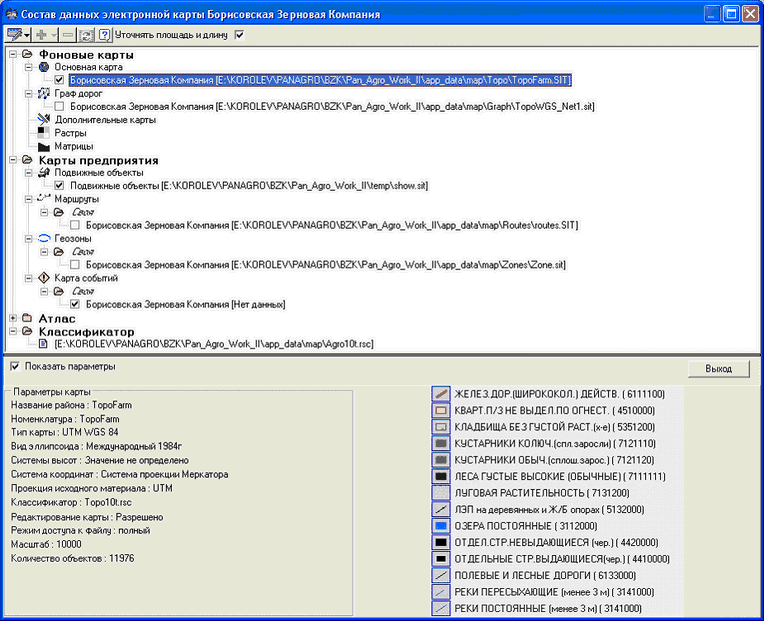
Task: Click the 'Геозоны' blue oval icon
Action: click(43, 239)
